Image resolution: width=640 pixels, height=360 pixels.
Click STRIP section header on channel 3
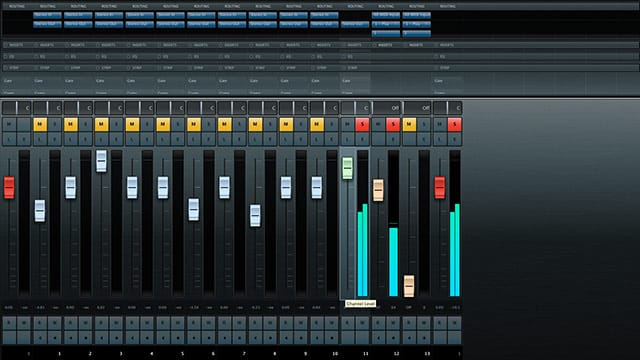tap(109, 68)
